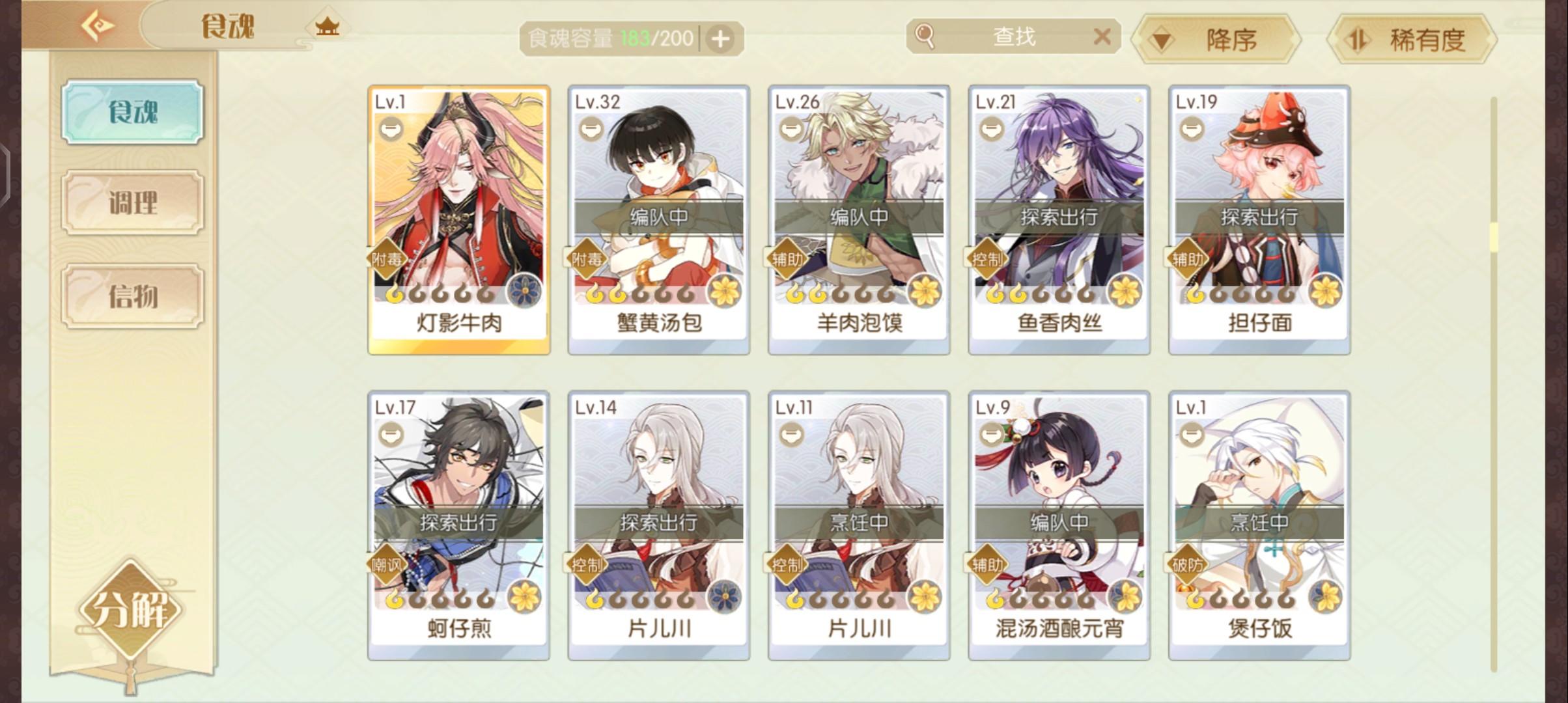Select the 调理 tab in sidebar
This screenshot has width=1568, height=703.
click(133, 202)
